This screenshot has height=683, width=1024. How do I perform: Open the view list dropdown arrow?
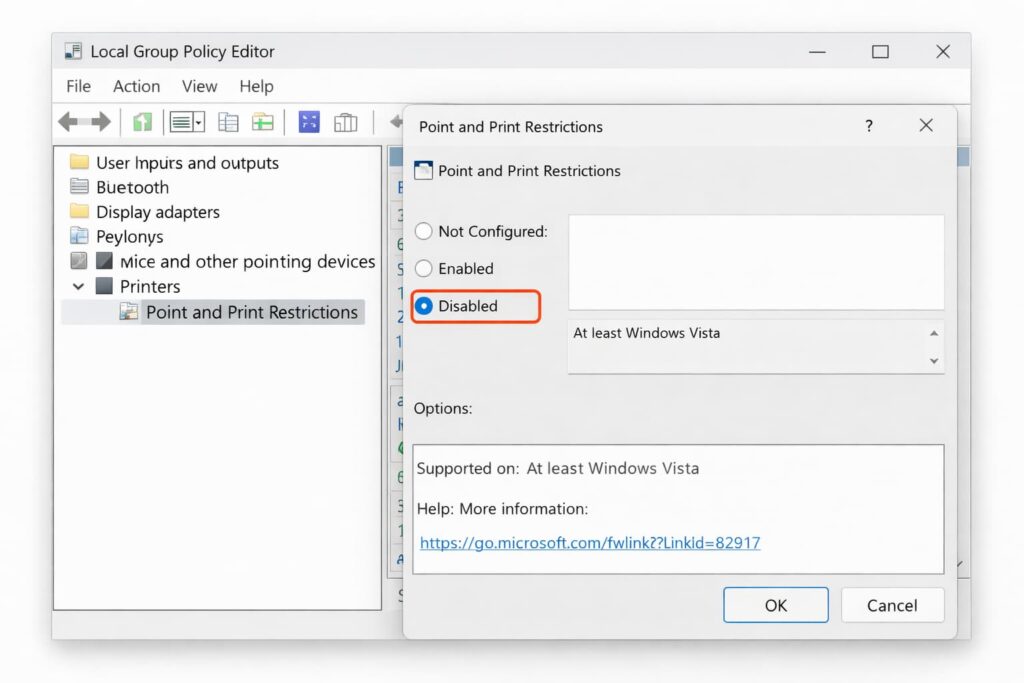tap(199, 122)
